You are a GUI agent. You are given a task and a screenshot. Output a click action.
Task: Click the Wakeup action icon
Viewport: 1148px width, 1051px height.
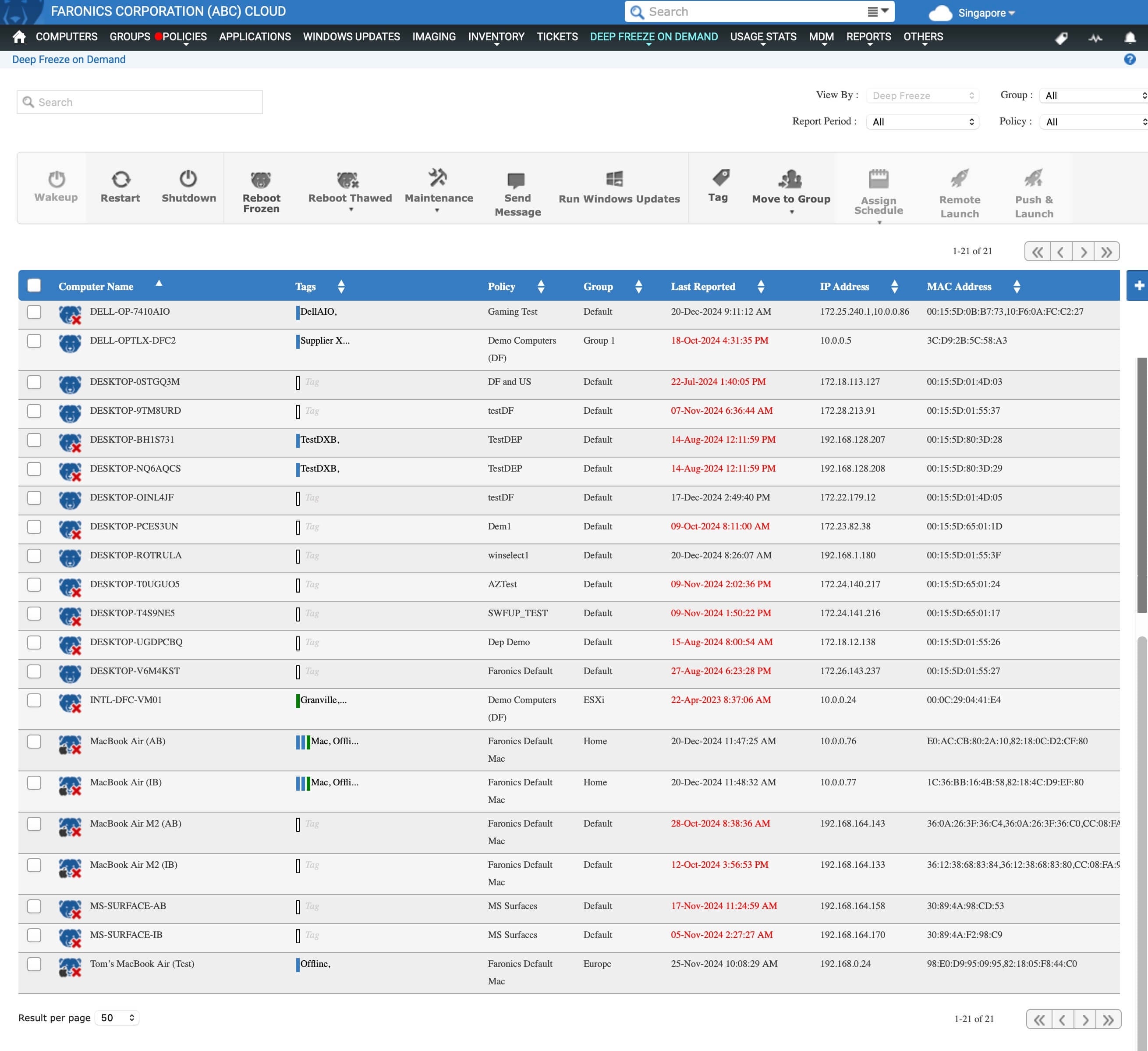(x=57, y=179)
